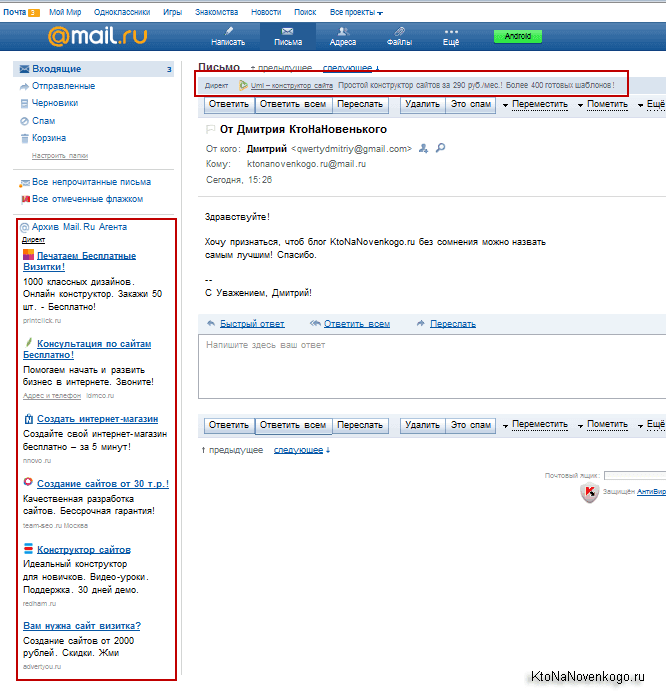Open the Ещё header menu
Viewport: 666px width, 700px height.
tap(451, 37)
